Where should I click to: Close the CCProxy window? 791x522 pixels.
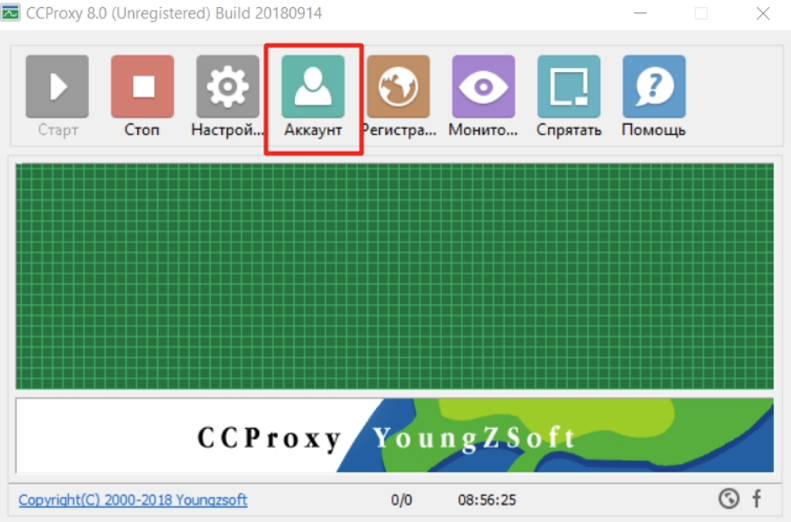[x=763, y=13]
